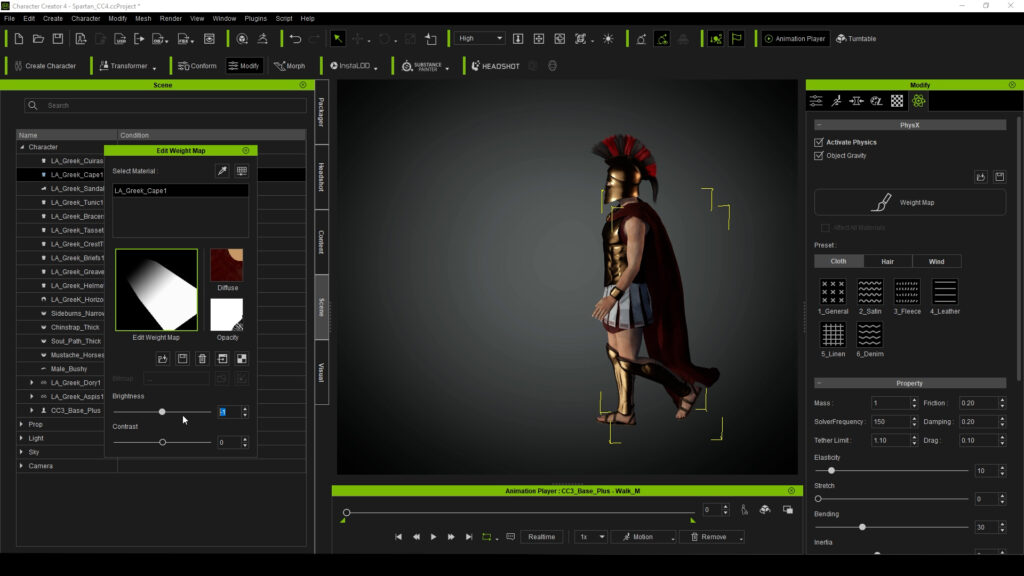Load weight map with the import arrow icon

coord(163,359)
